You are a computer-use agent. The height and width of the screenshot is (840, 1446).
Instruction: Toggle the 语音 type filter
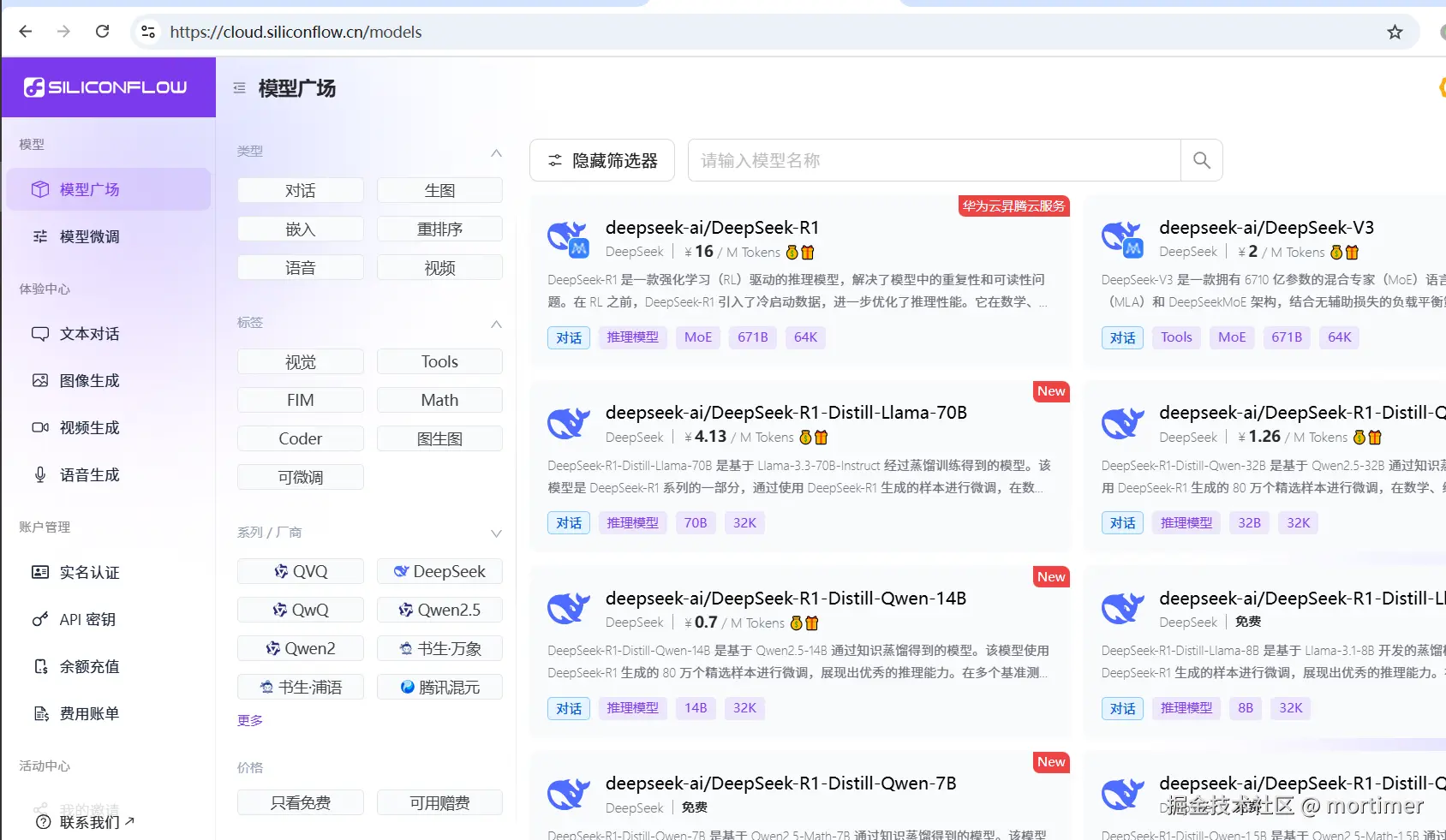tap(301, 267)
